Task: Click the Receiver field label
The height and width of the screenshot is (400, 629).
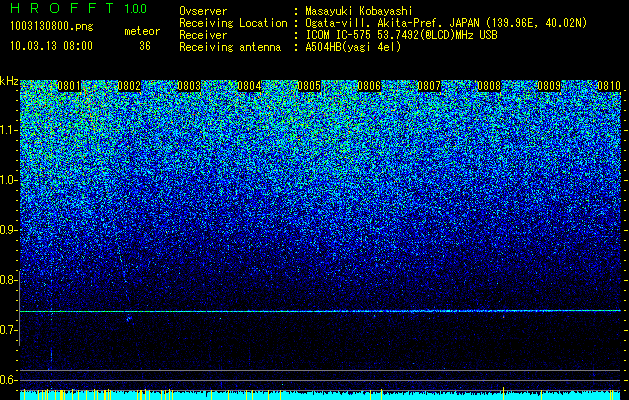Action: point(203,35)
